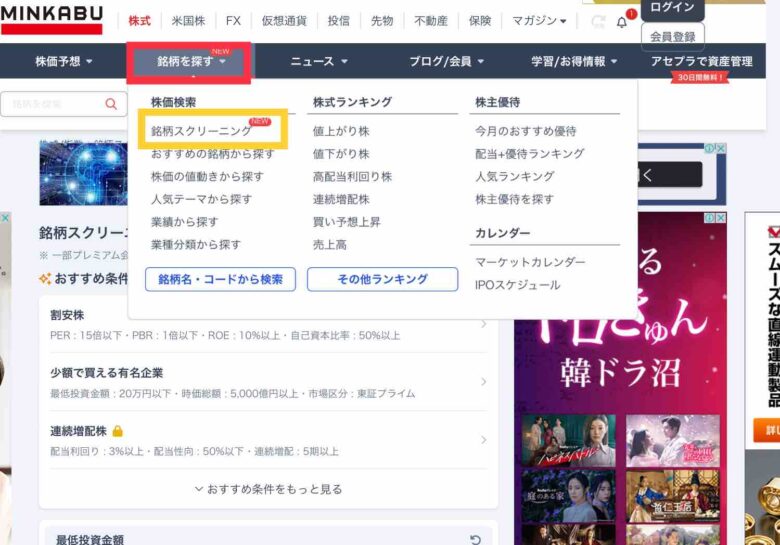Click アセプラで資産管理 in the nav bar
The width and height of the screenshot is (780, 545).
701,61
